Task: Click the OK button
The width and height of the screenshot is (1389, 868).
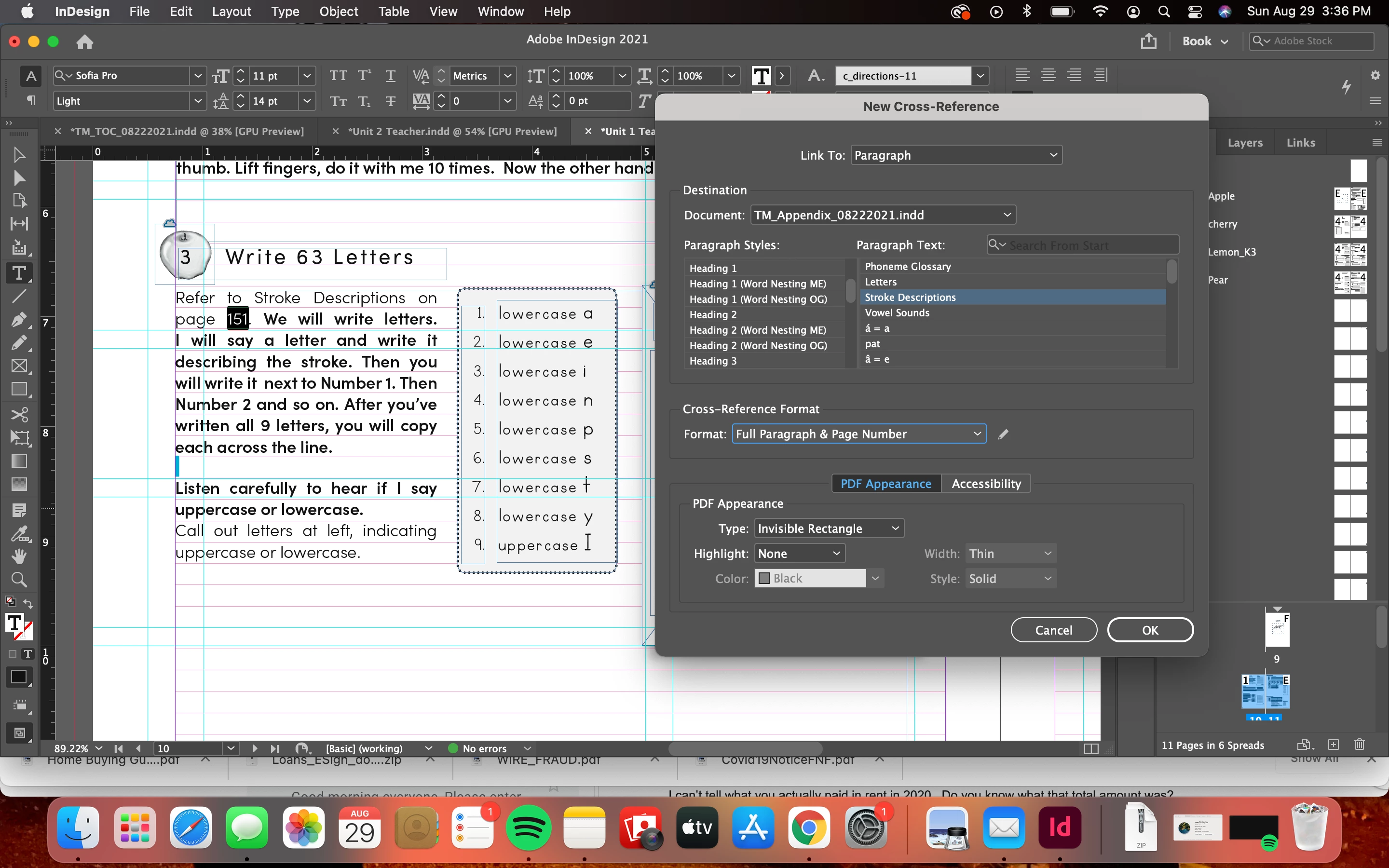Action: [1150, 630]
